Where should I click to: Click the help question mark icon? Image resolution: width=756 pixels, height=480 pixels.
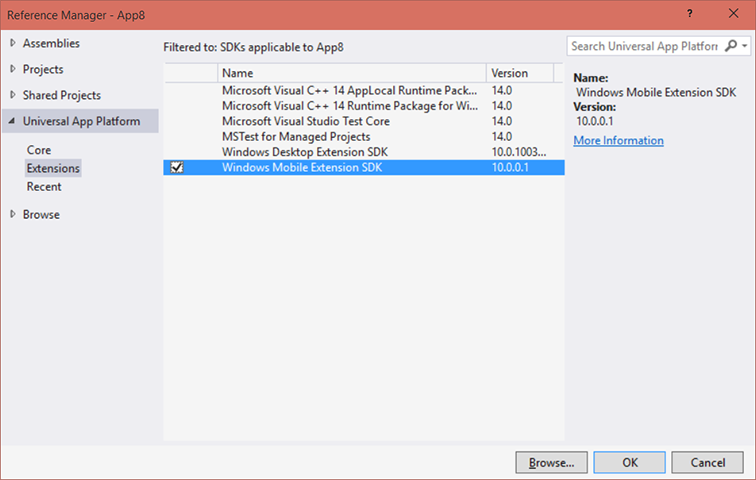(690, 13)
